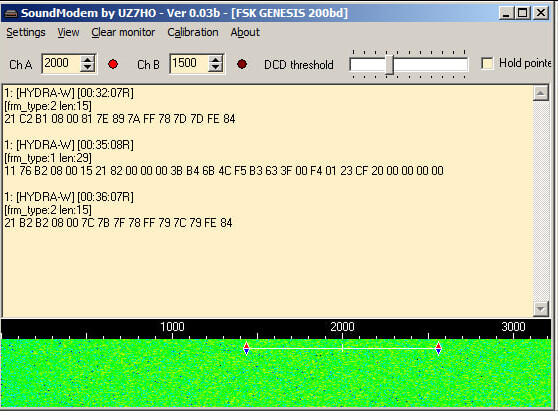Click the DCD threshold slider handle
The width and height of the screenshot is (558, 411).
390,64
